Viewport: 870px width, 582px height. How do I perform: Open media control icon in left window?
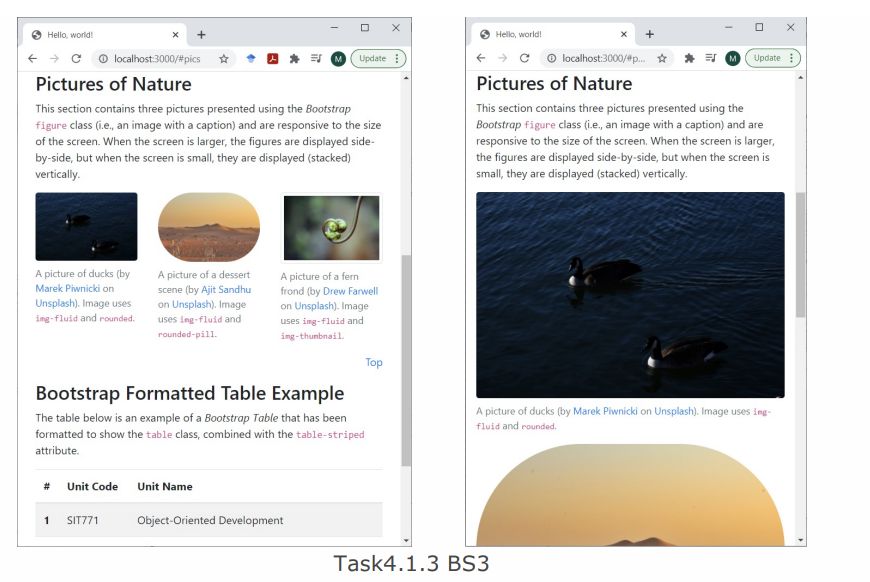point(316,58)
